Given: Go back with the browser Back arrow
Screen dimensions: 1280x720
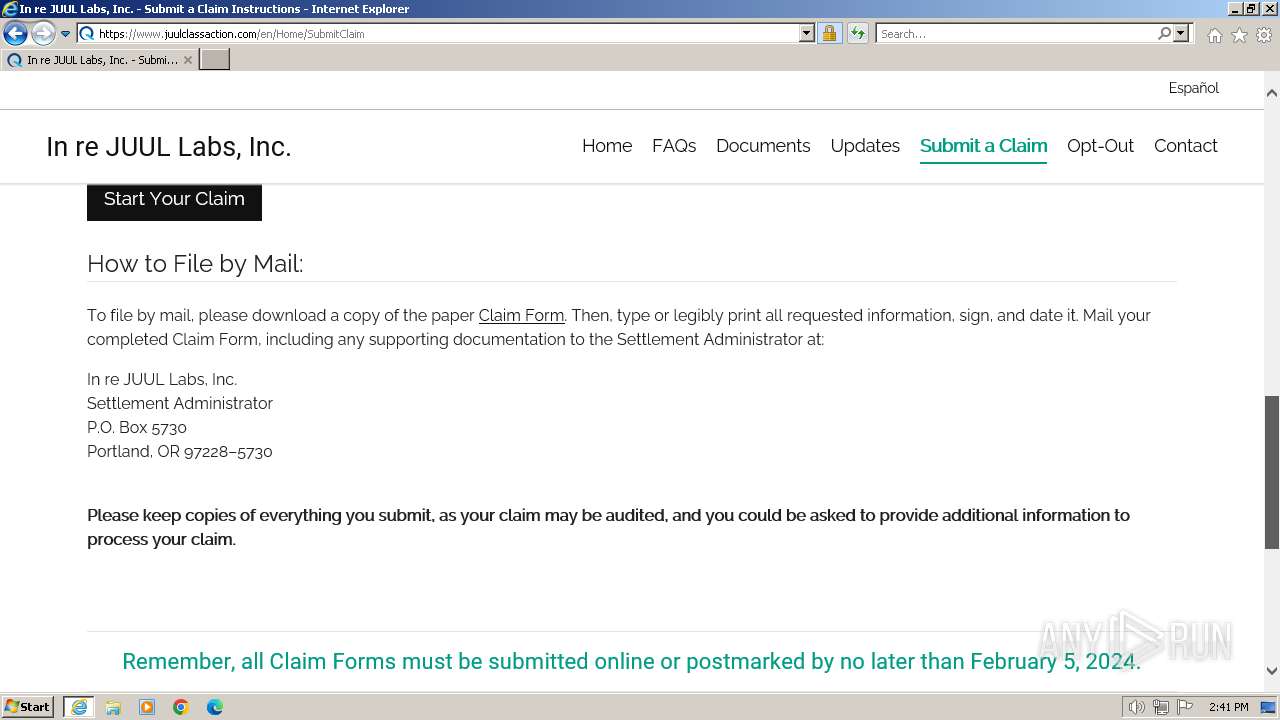Looking at the screenshot, I should coord(15,34).
